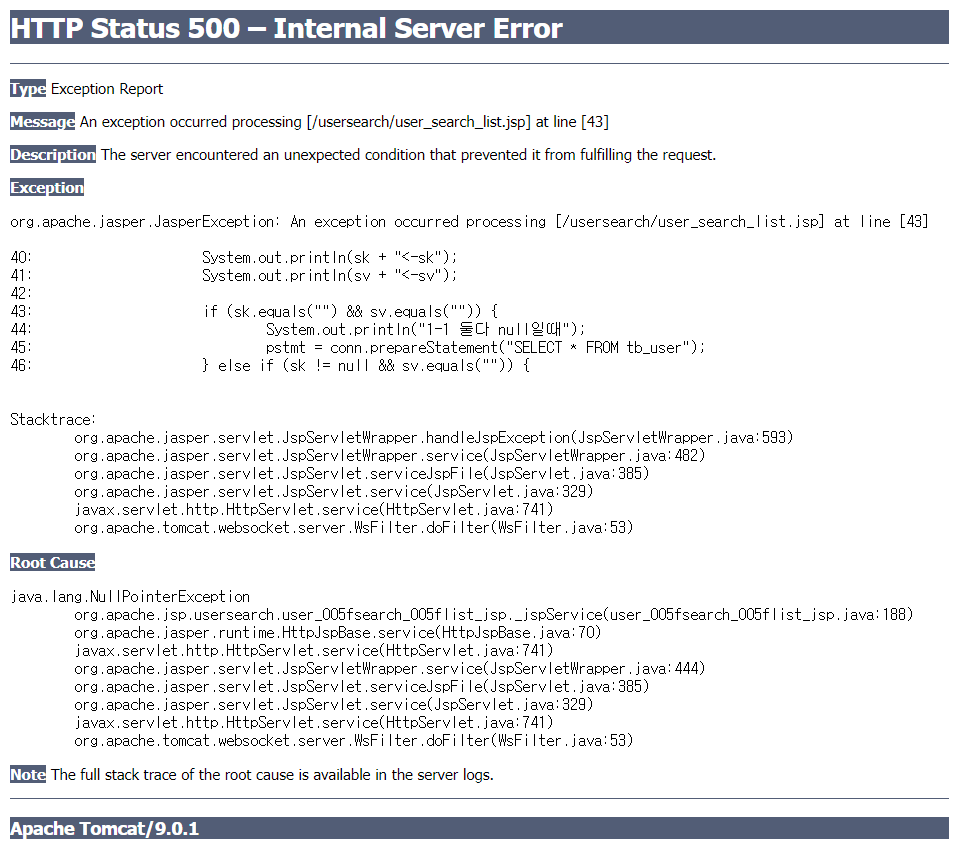Click the 'JspServletWrapper.java:482' stack line

389,456
